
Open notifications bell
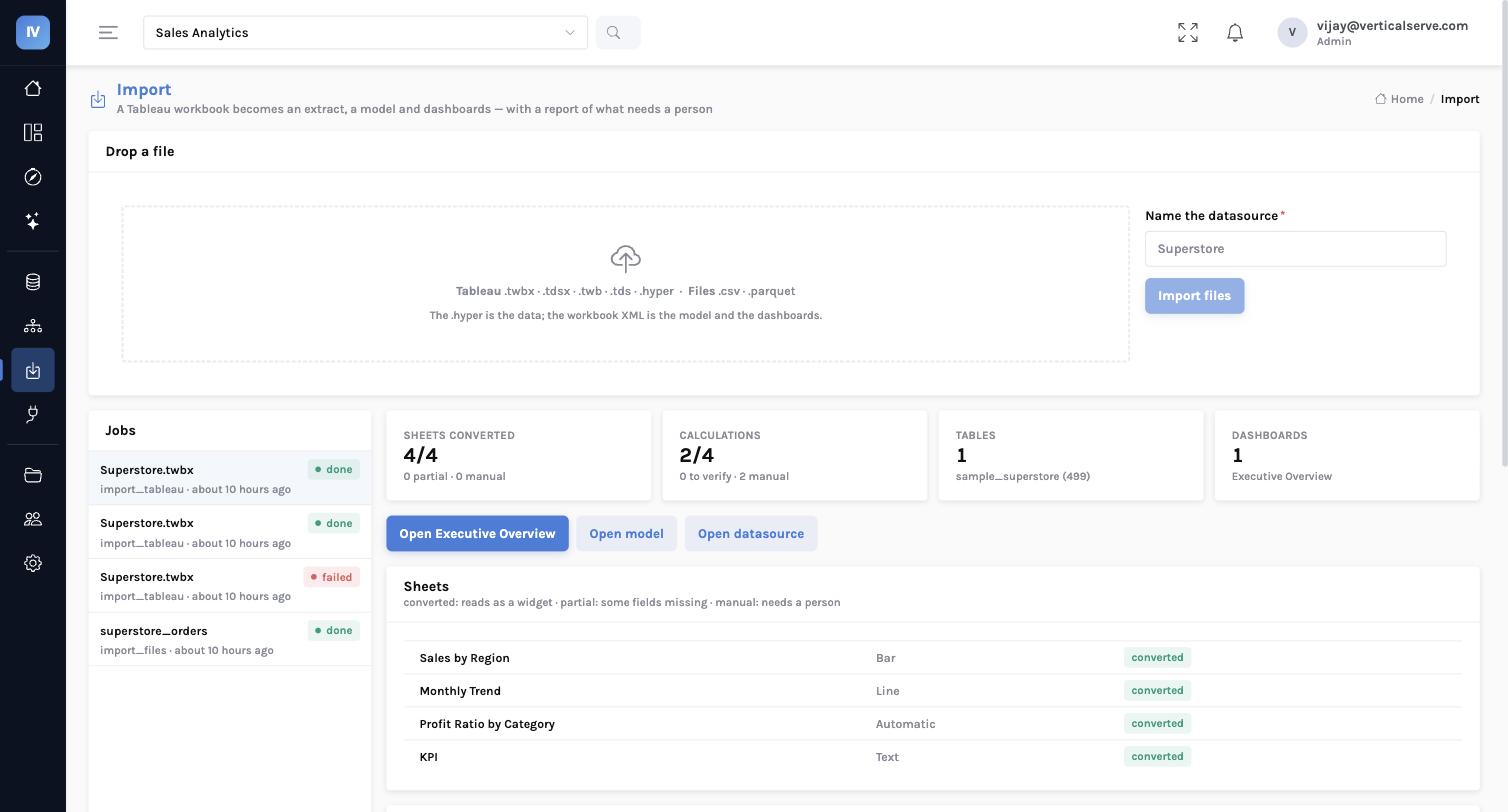(1235, 33)
